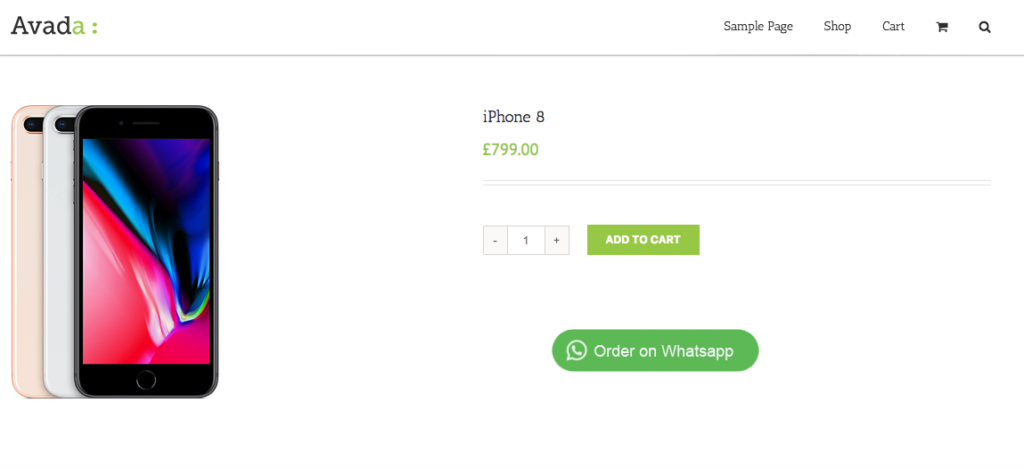
Task: Click the front iPhone's earpiece speaker
Action: pos(146,123)
